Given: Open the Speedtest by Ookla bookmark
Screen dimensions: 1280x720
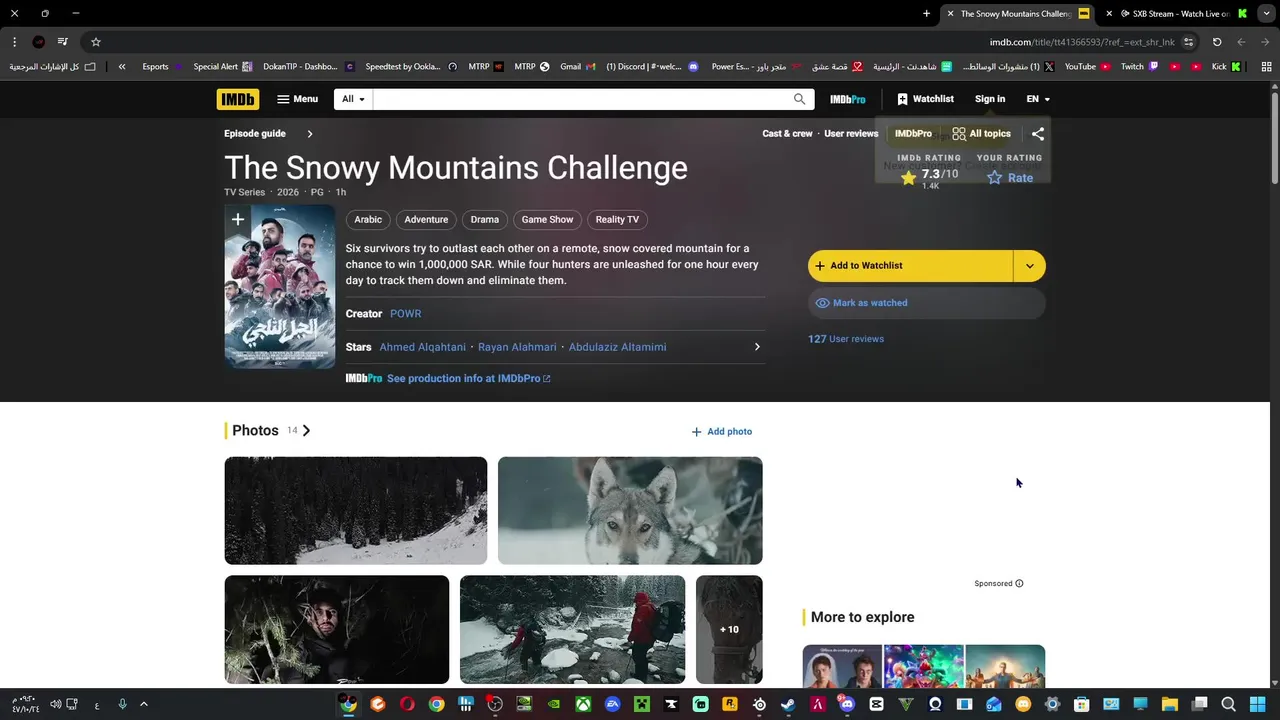Looking at the screenshot, I should point(411,66).
